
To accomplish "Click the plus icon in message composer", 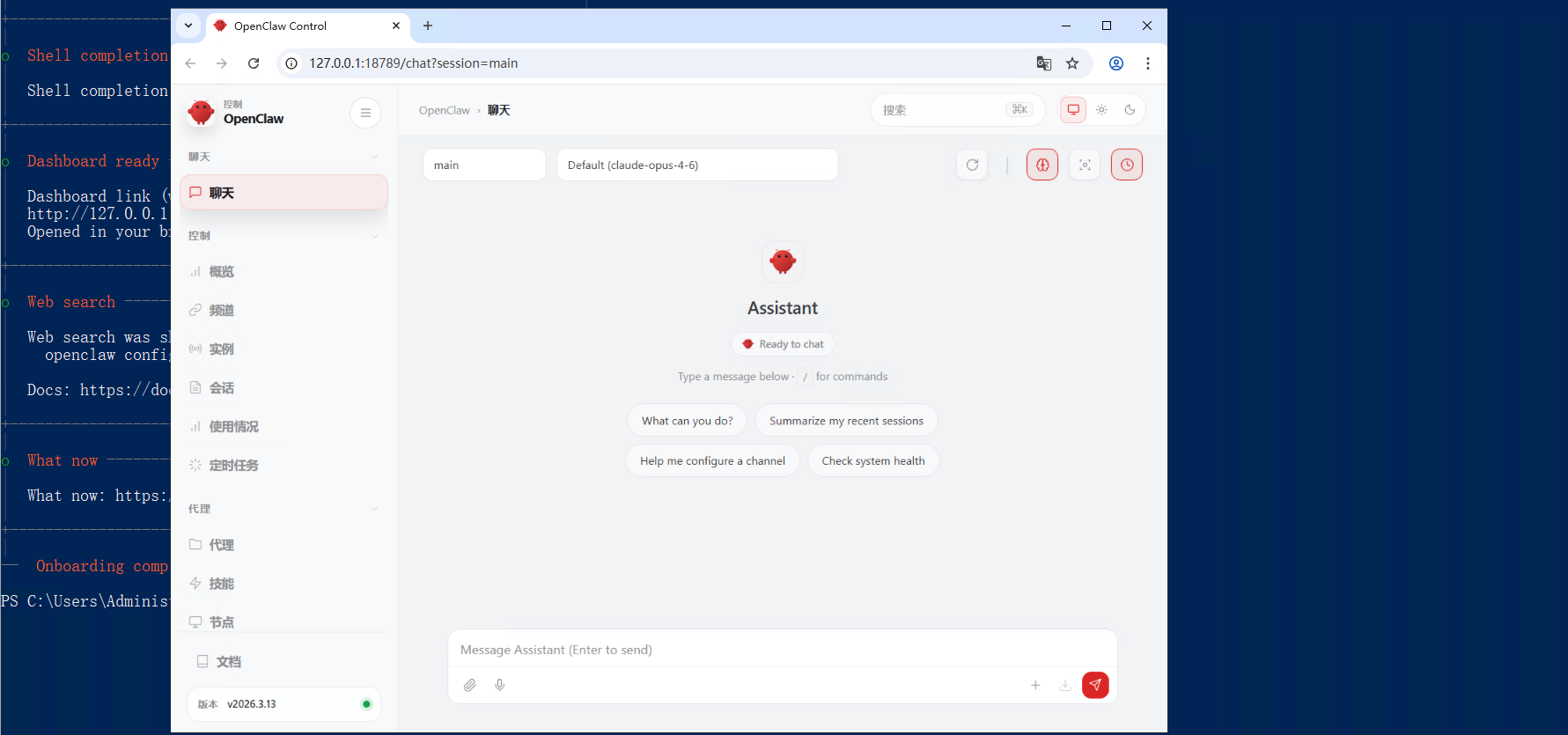I will [x=1035, y=685].
